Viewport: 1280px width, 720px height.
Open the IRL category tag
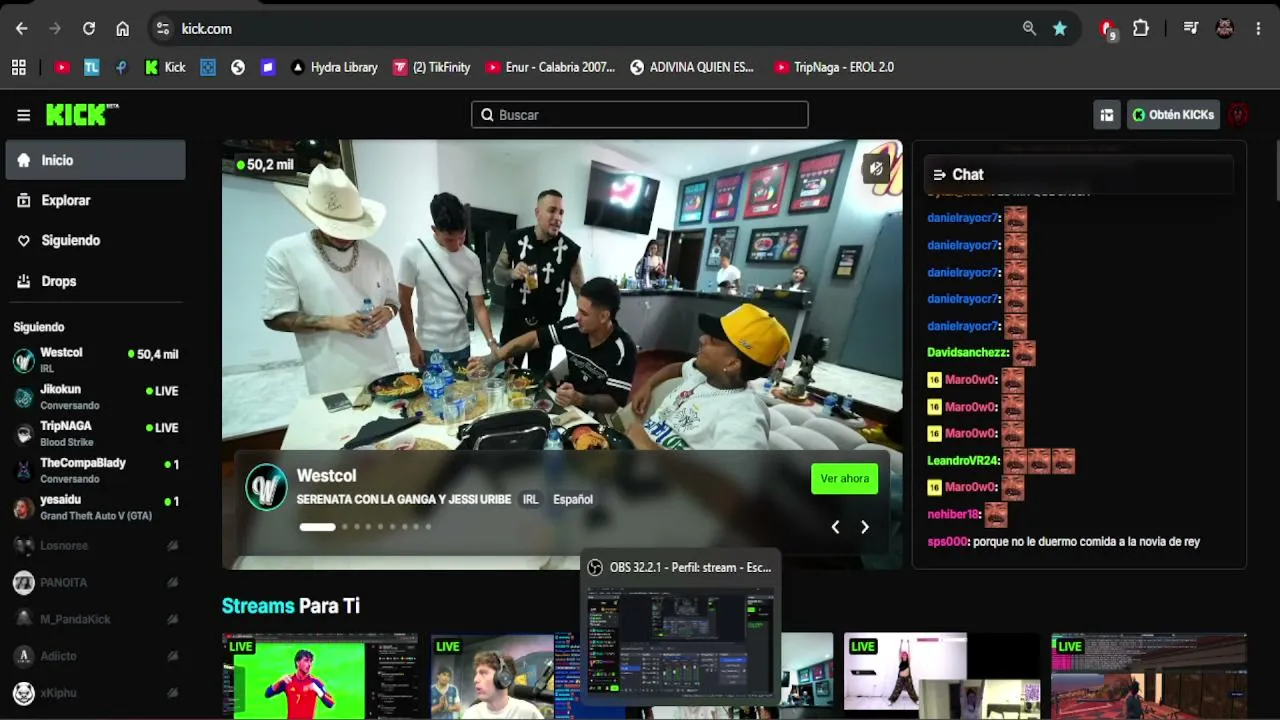pyautogui.click(x=530, y=499)
